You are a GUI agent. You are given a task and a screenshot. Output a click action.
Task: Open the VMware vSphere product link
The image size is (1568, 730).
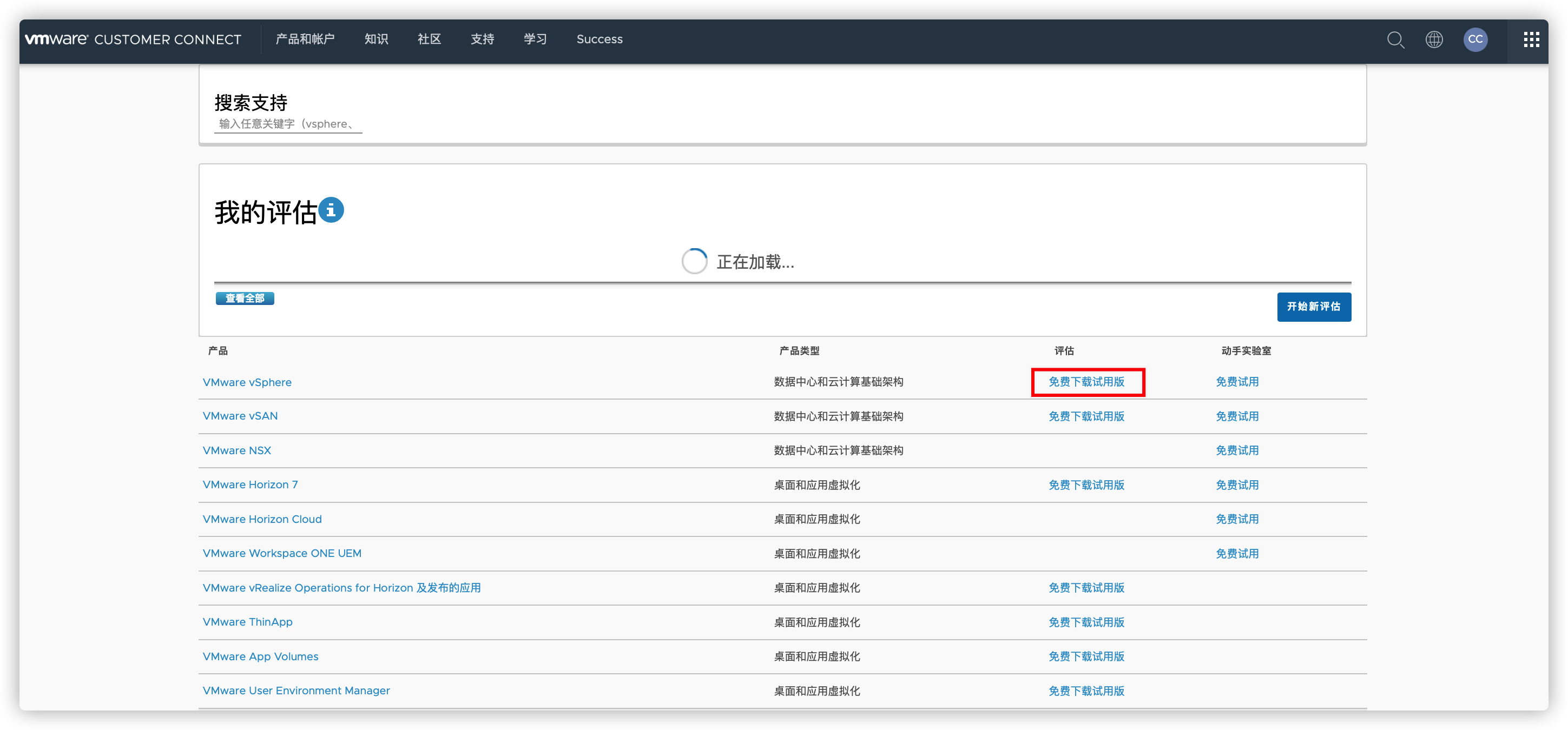tap(247, 382)
